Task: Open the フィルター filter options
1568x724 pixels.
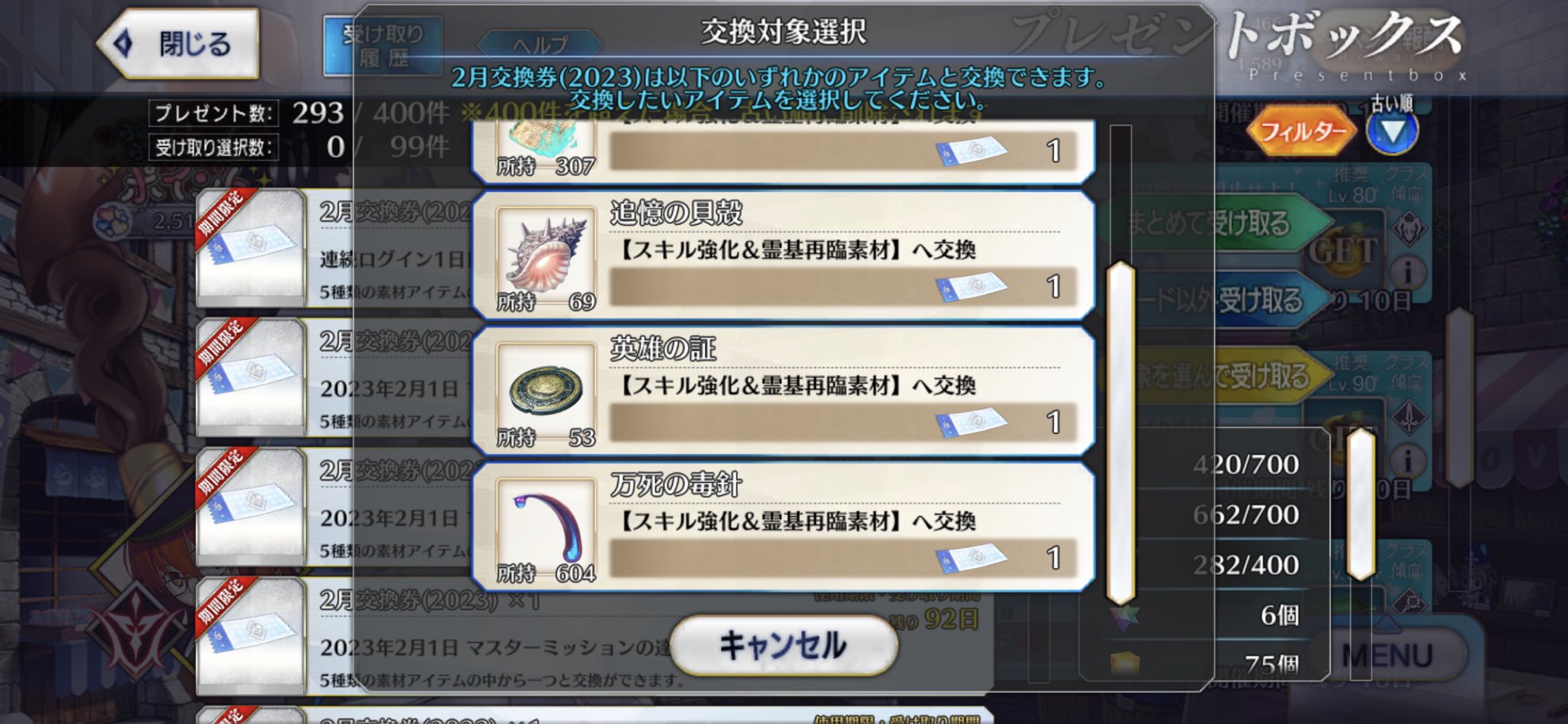Action: tap(1301, 132)
